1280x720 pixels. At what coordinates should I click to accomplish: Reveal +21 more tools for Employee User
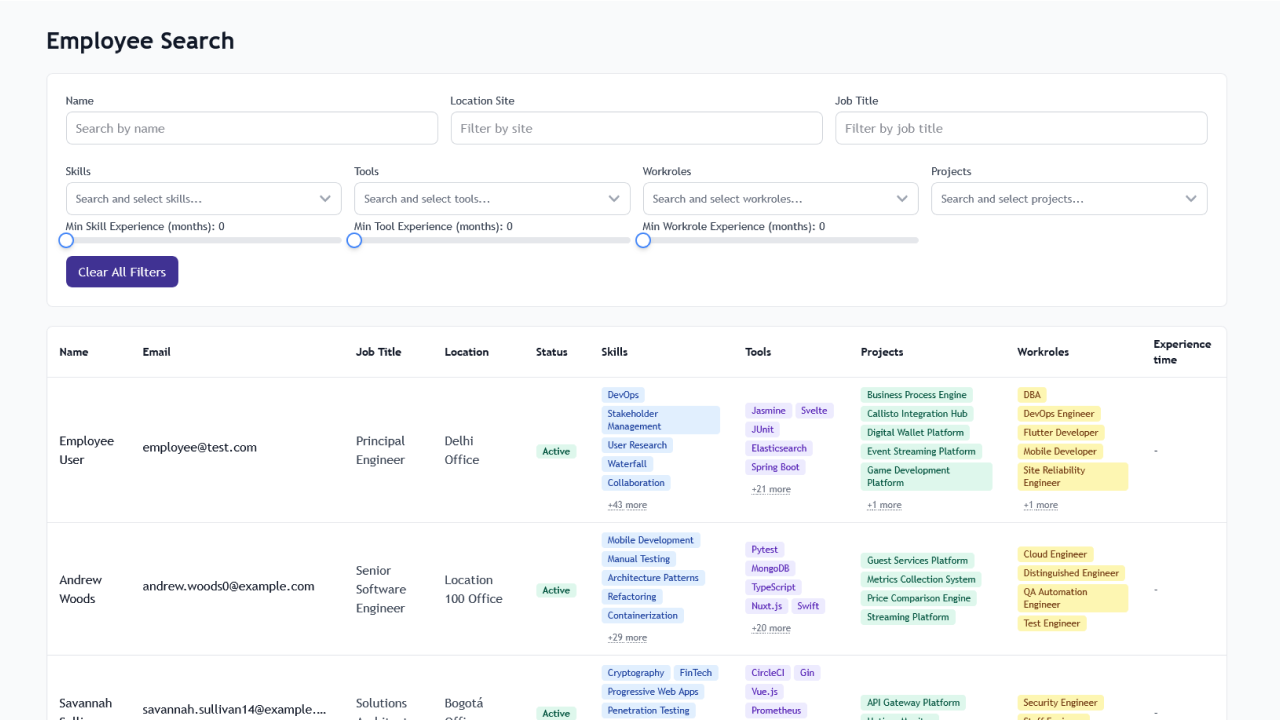pyautogui.click(x=770, y=488)
